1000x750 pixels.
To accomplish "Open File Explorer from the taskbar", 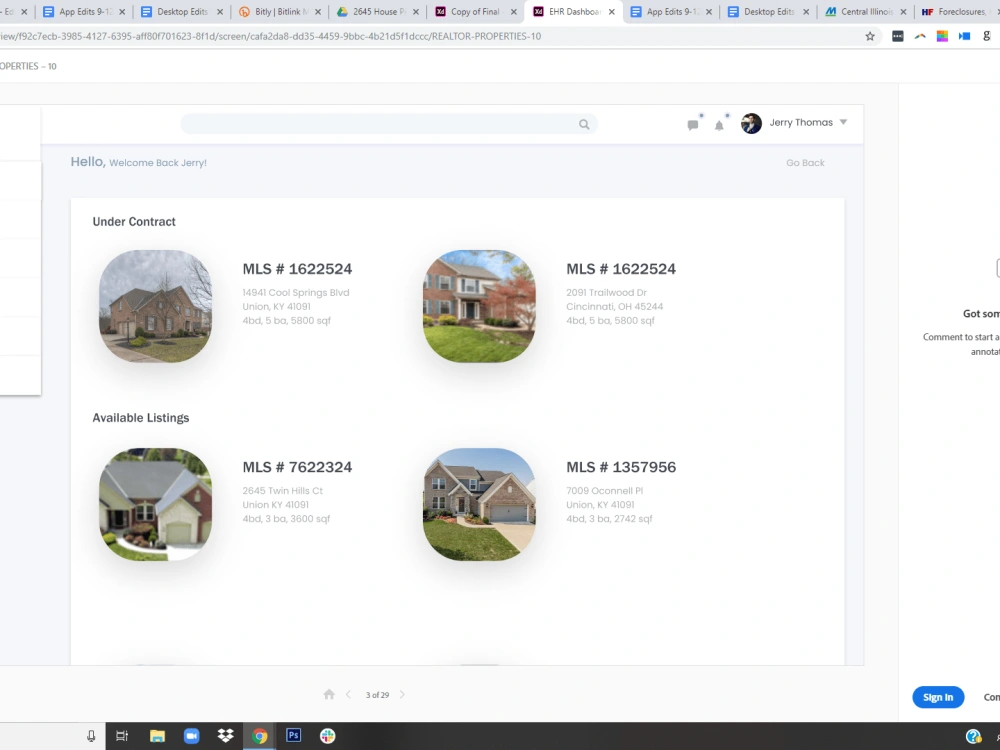I will point(157,736).
